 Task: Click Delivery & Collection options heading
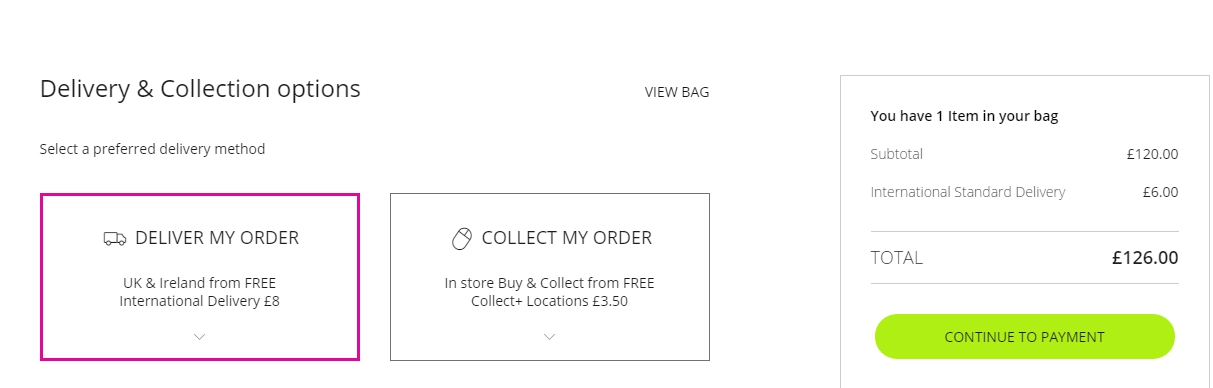click(200, 89)
